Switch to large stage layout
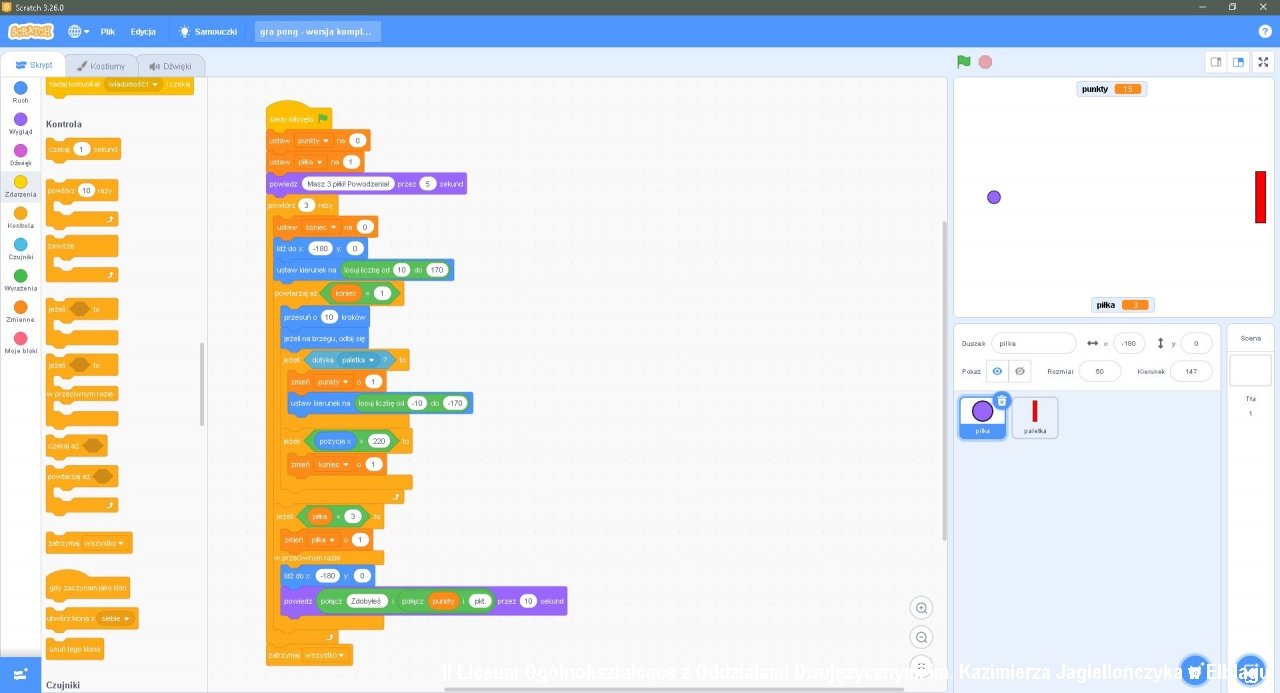Viewport: 1280px width, 693px height. pos(1239,62)
